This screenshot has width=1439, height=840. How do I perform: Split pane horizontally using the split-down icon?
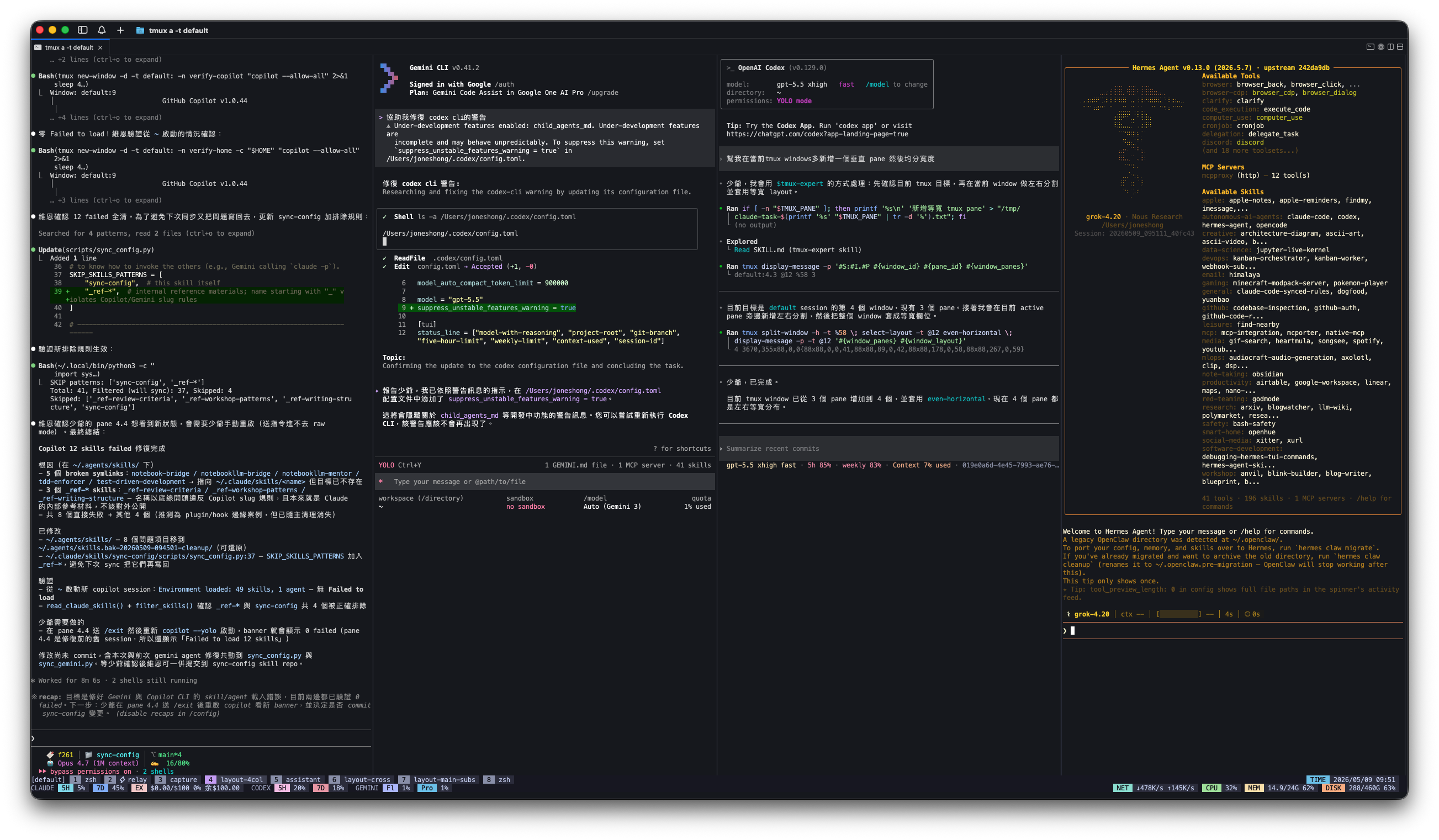[1400, 47]
